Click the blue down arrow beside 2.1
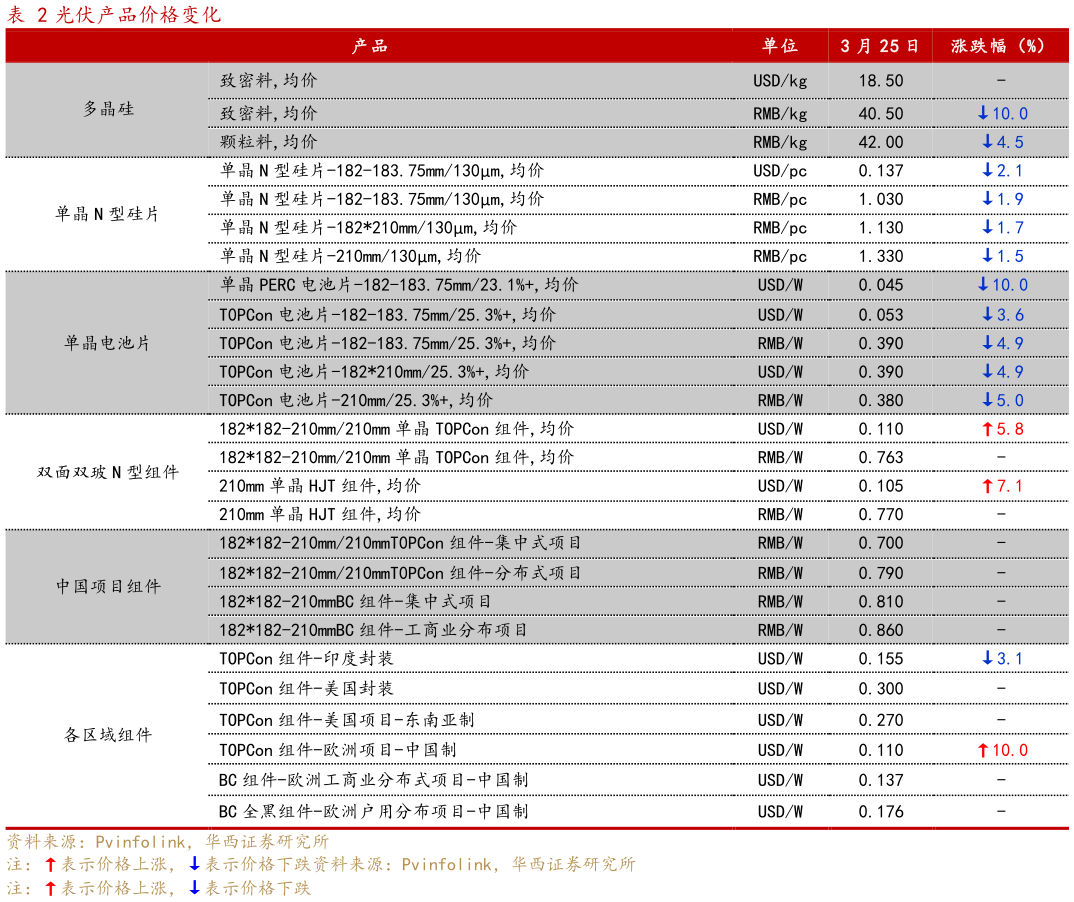This screenshot has width=1074, height=902. (987, 171)
